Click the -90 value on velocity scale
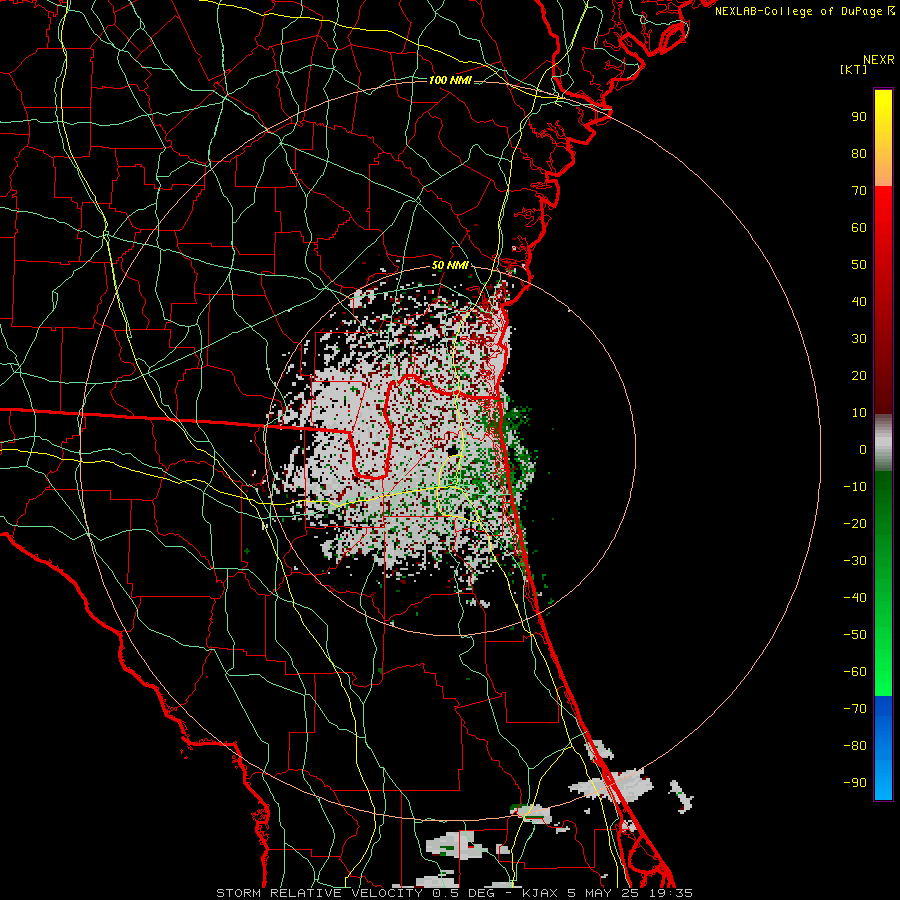 (x=855, y=783)
